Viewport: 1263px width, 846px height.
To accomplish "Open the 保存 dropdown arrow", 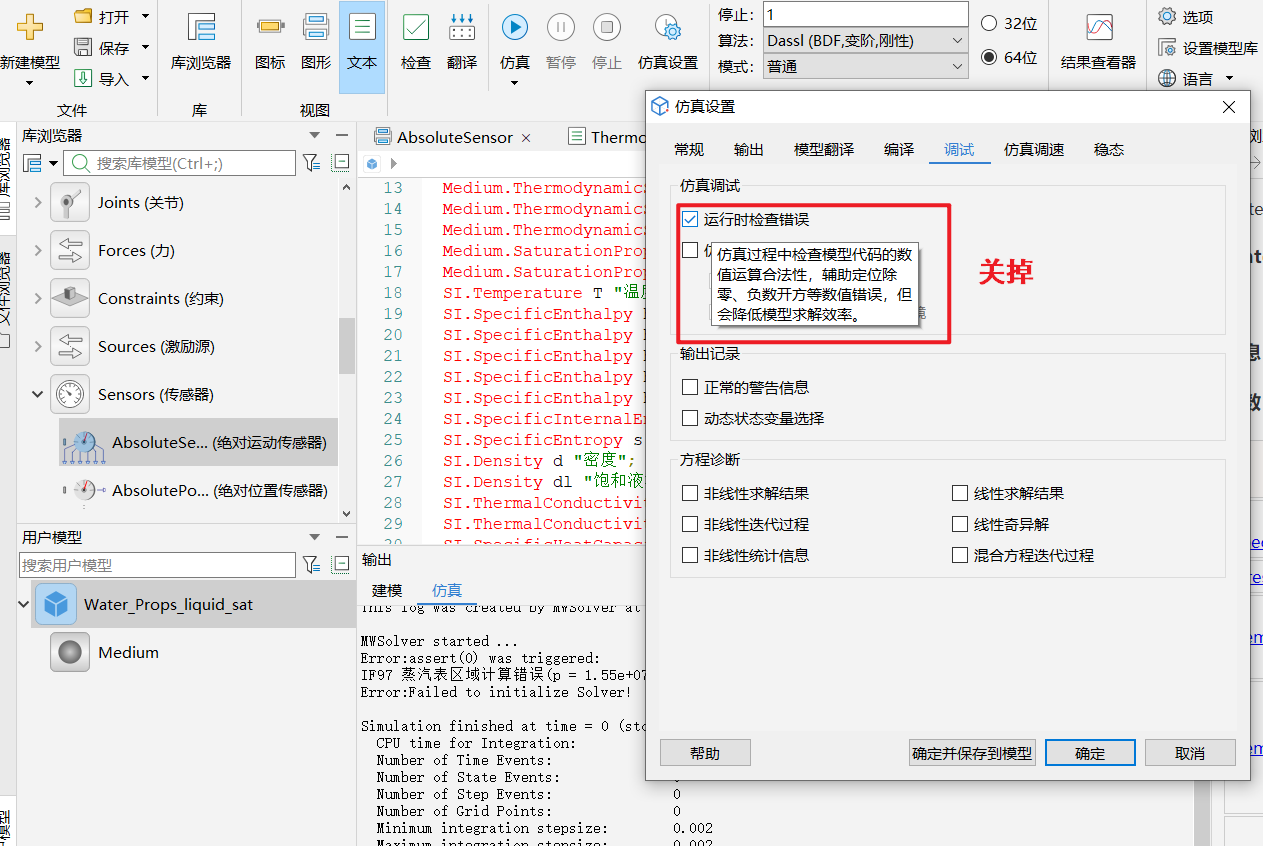I will (145, 47).
